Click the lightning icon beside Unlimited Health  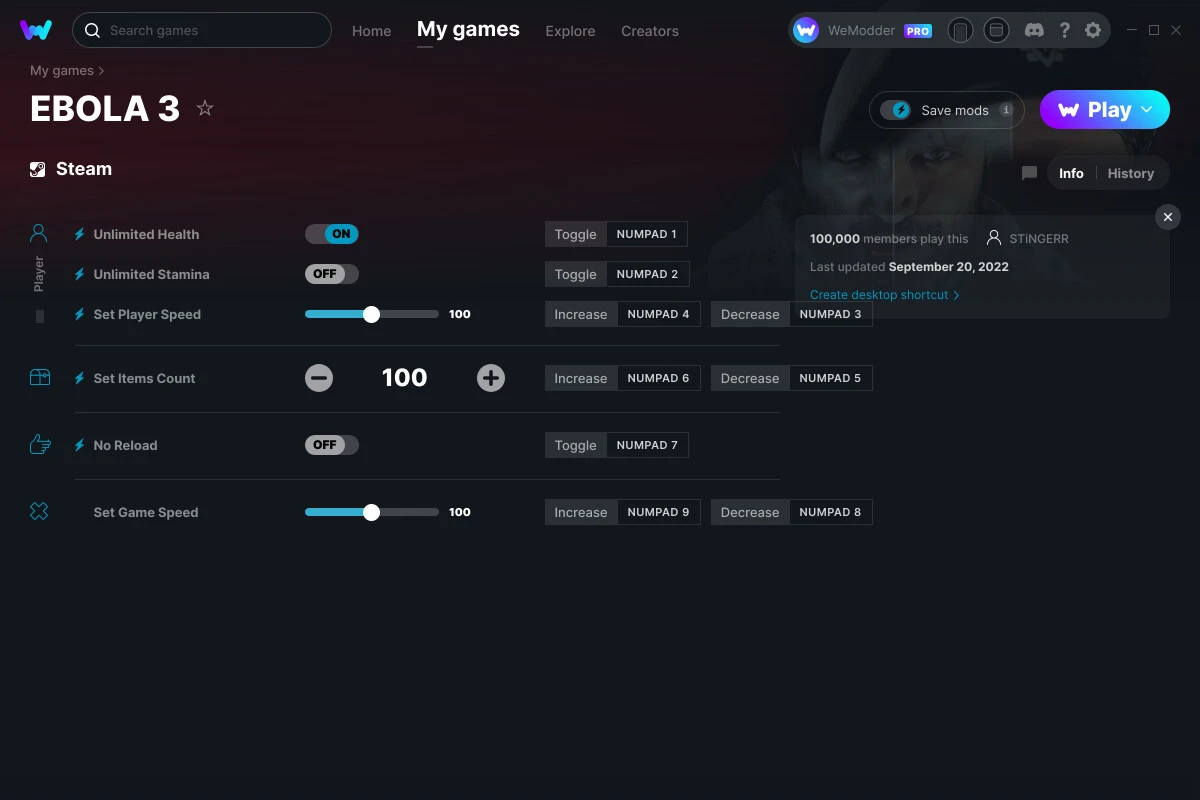tap(79, 234)
